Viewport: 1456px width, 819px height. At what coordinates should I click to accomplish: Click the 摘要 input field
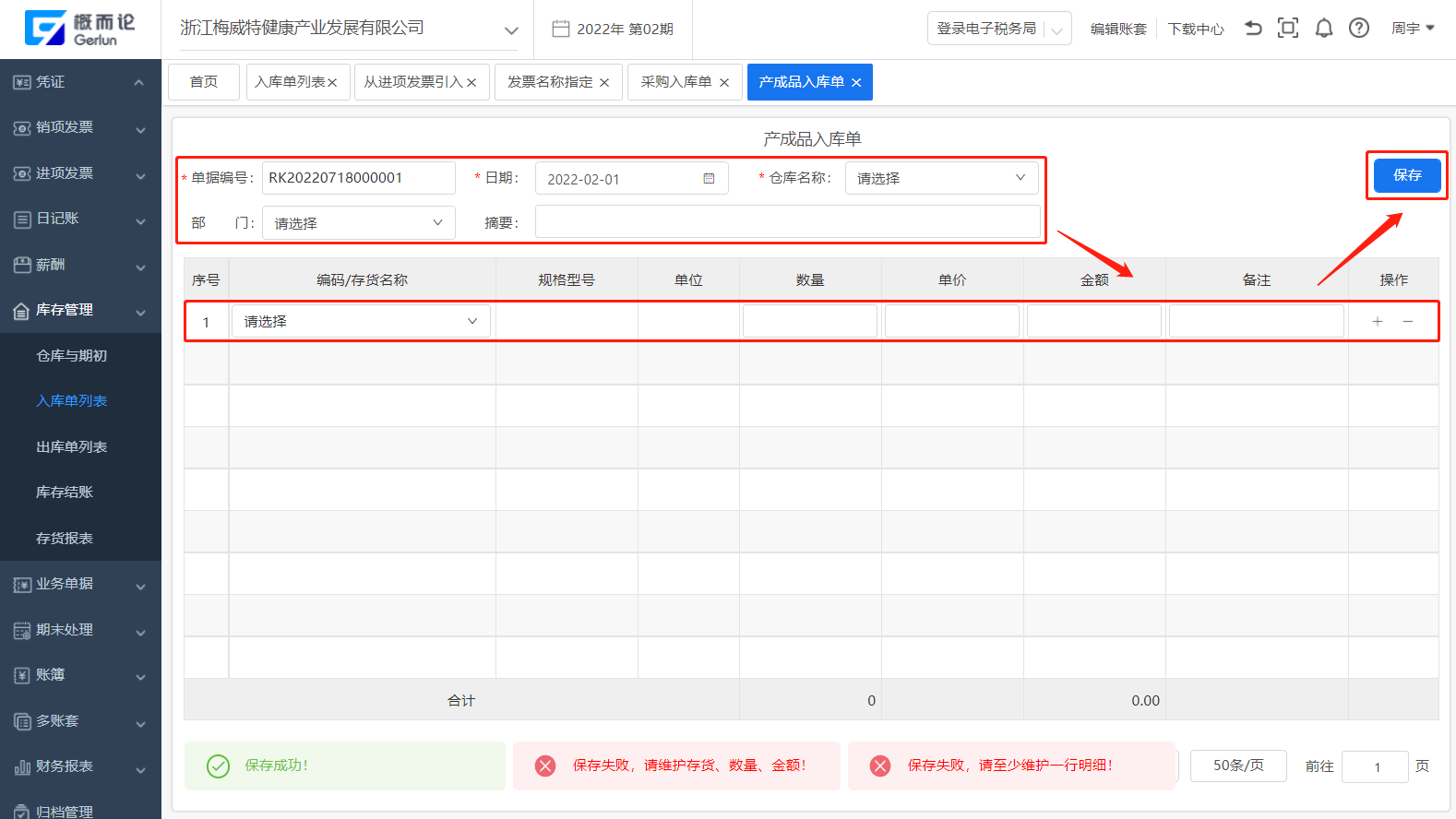point(788,222)
